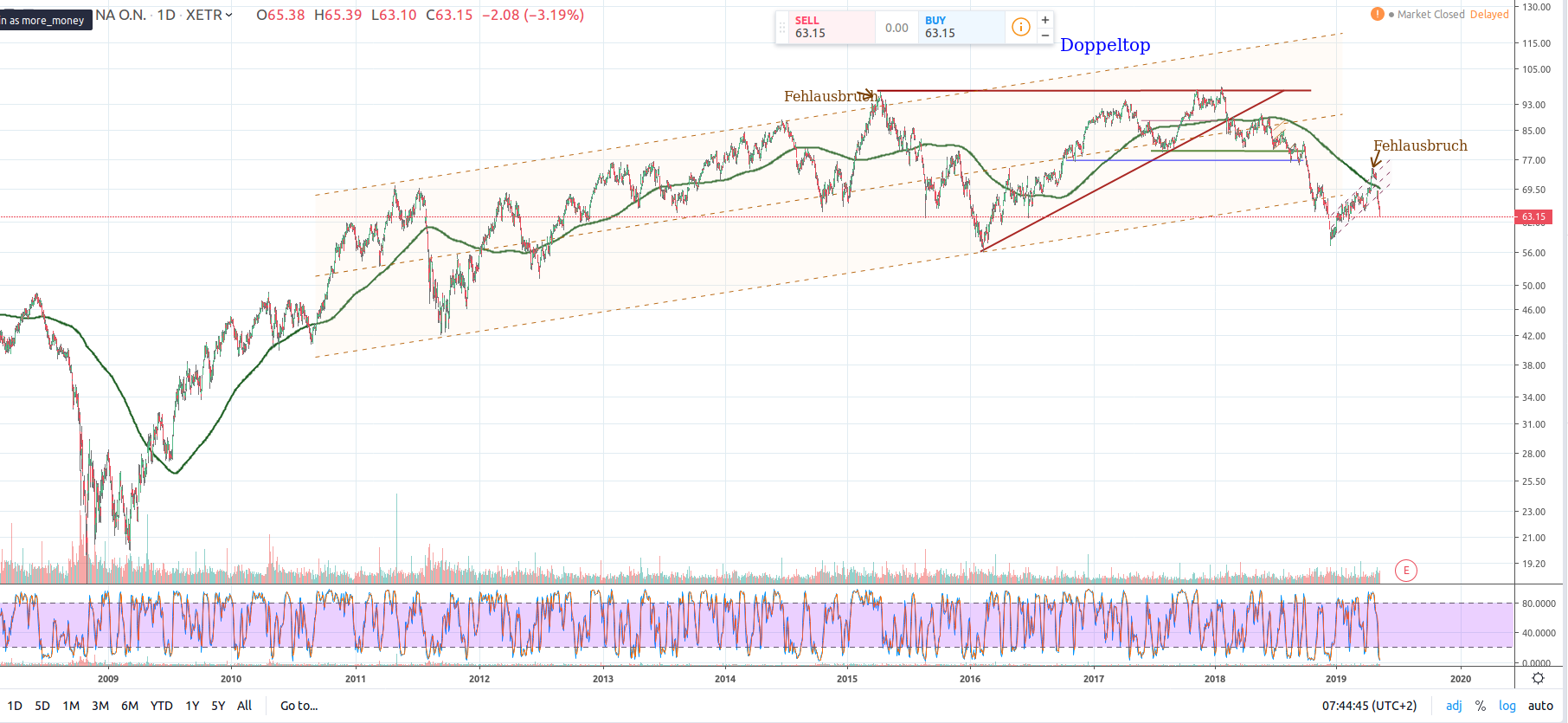Image resolution: width=1568 pixels, height=723 pixels.
Task: Select the blue Doppeltop text annotation
Action: [x=1105, y=45]
